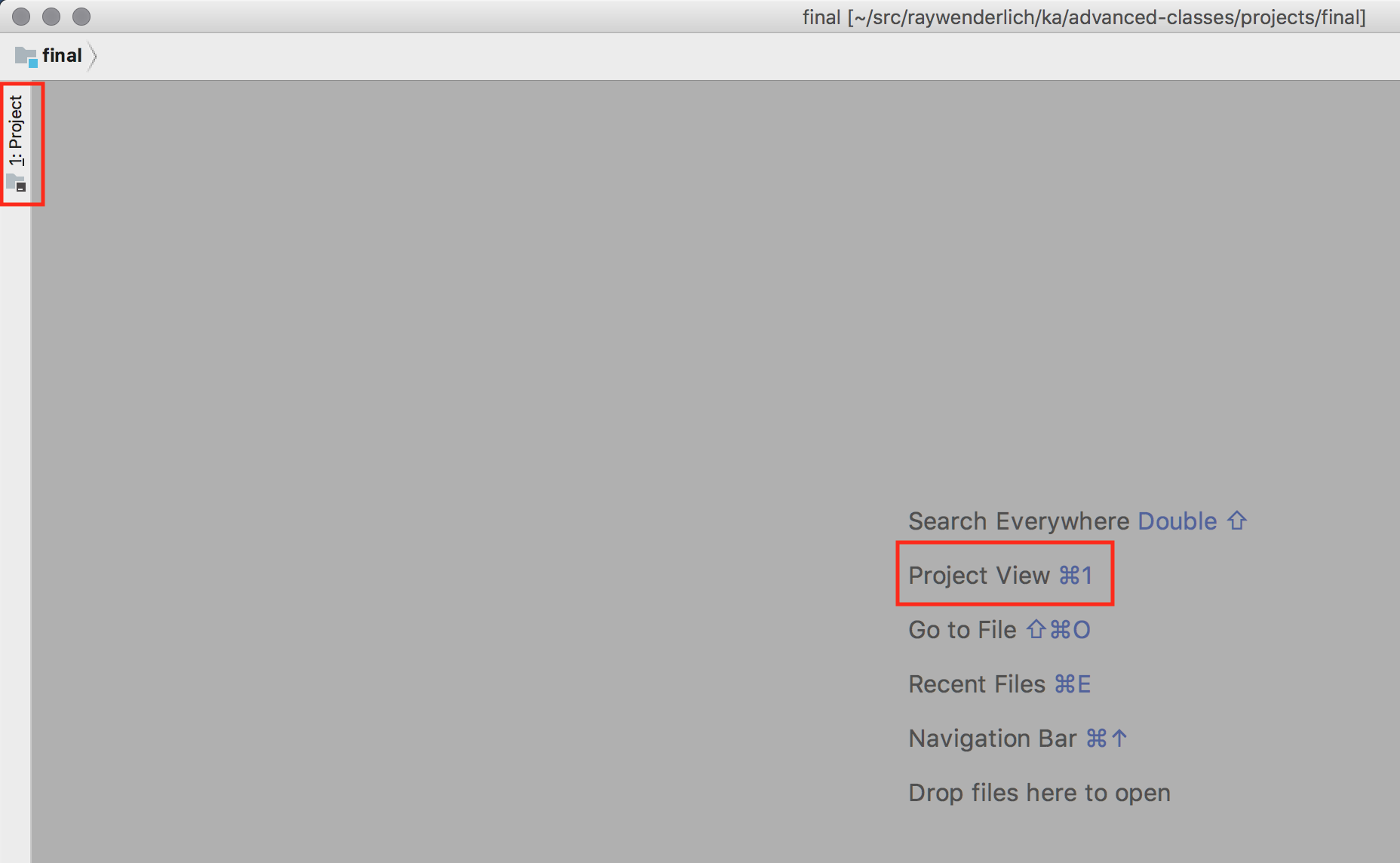Screen dimensions: 1400x863
Task: Minimize the window using the middle title button
Action: (x=51, y=17)
